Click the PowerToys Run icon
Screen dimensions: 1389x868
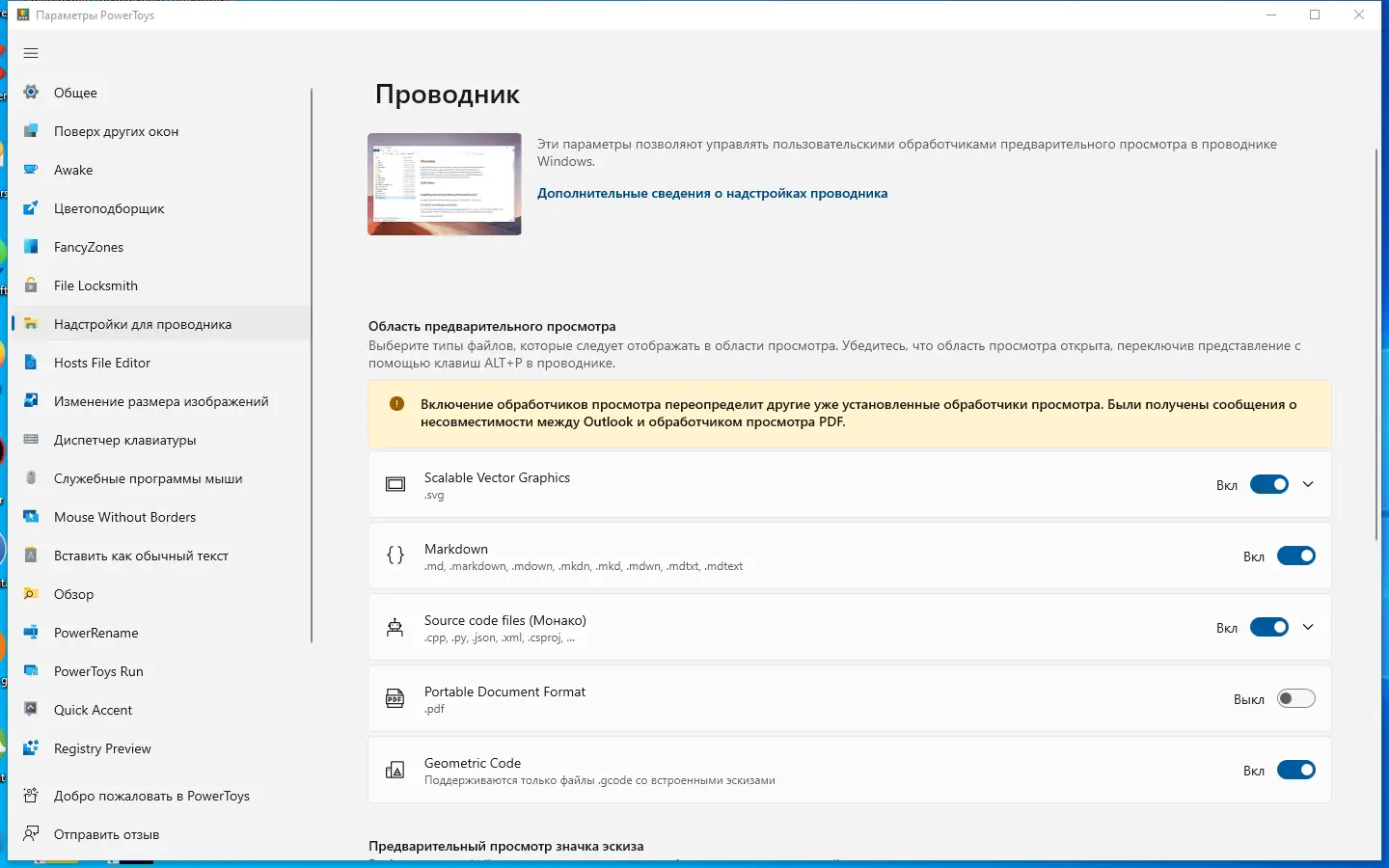[31, 671]
